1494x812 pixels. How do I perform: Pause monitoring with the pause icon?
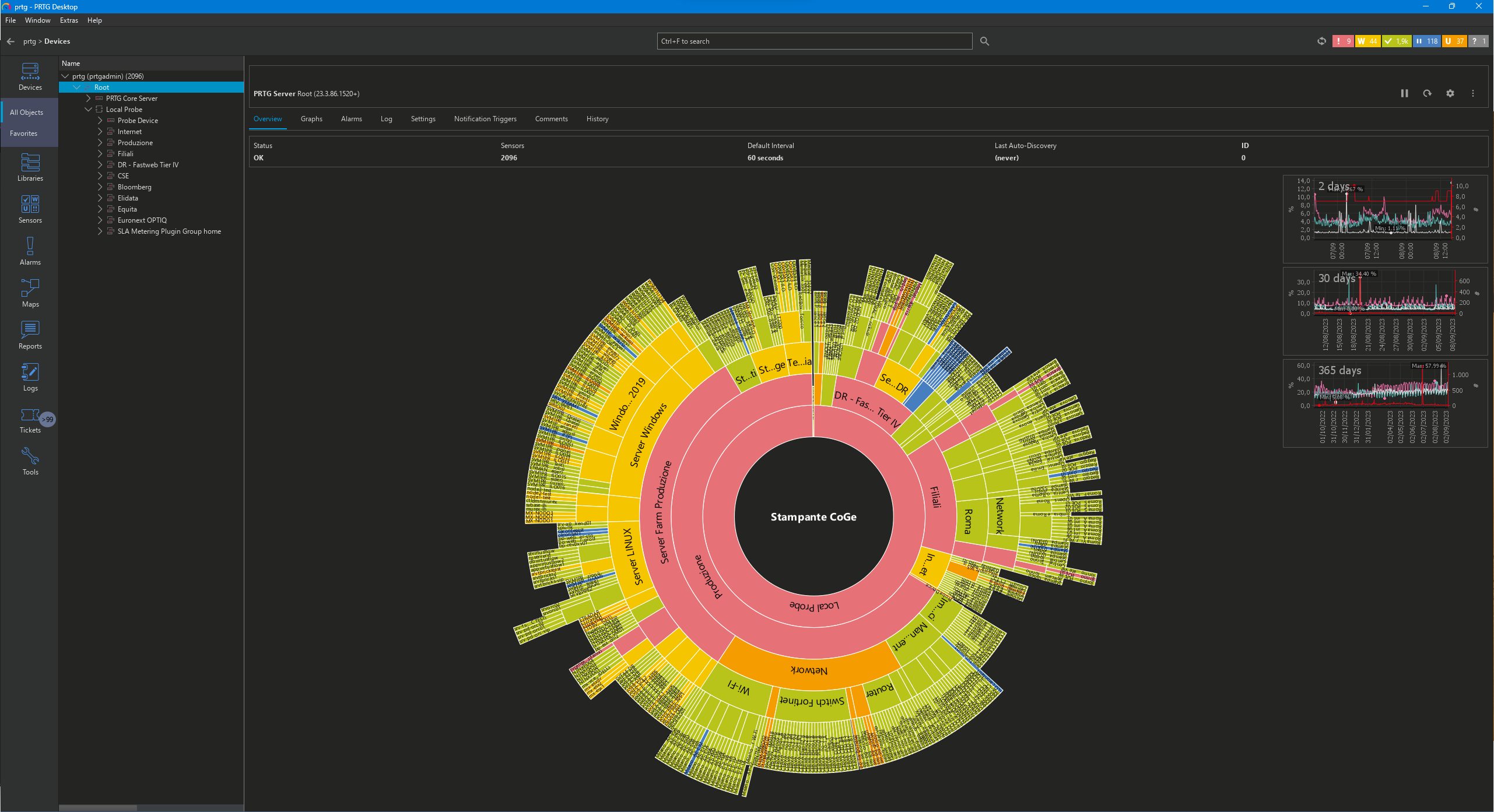pos(1404,93)
